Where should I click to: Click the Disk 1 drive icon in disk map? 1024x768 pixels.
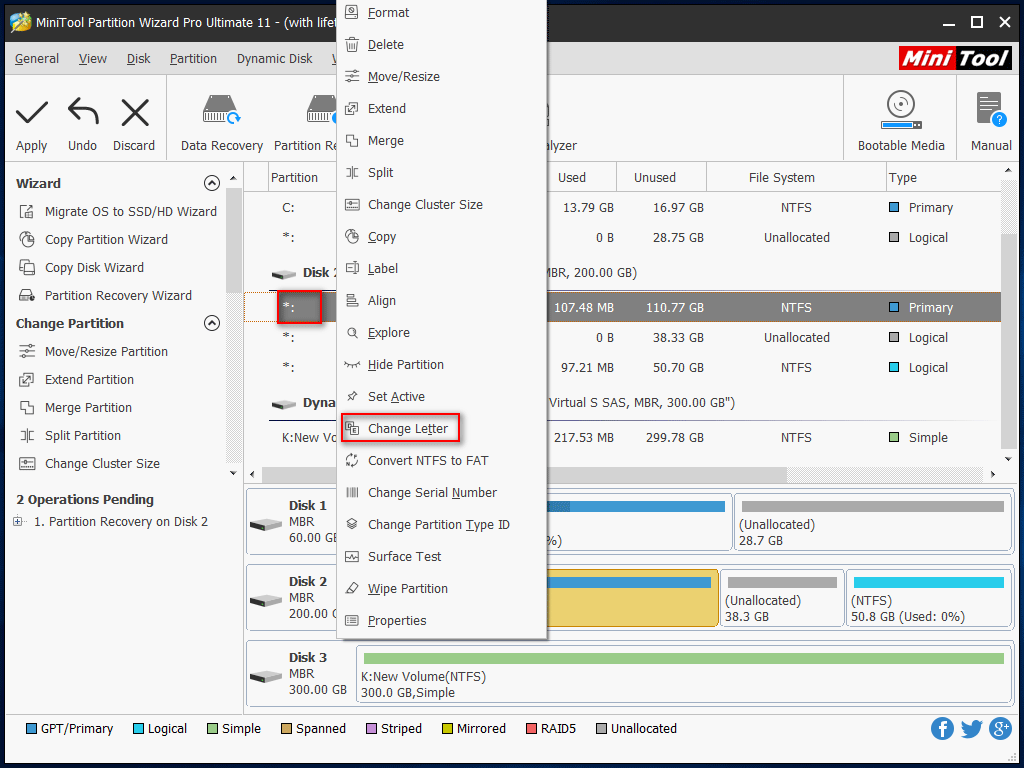click(x=266, y=524)
